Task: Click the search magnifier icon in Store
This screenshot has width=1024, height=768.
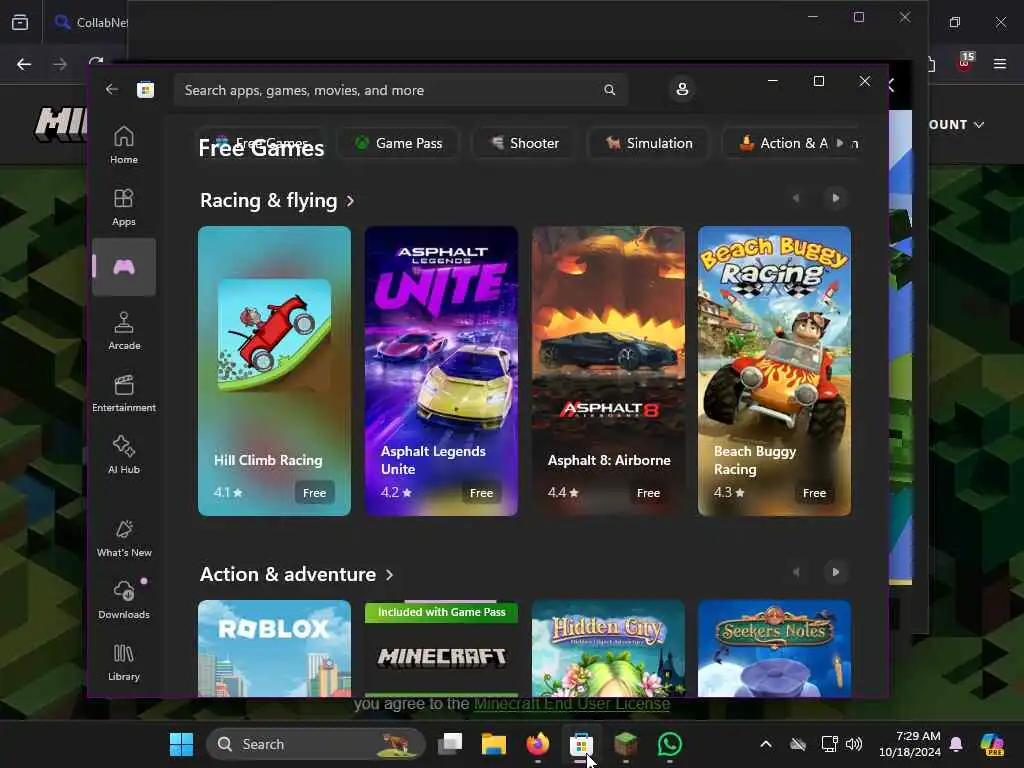Action: [x=609, y=89]
